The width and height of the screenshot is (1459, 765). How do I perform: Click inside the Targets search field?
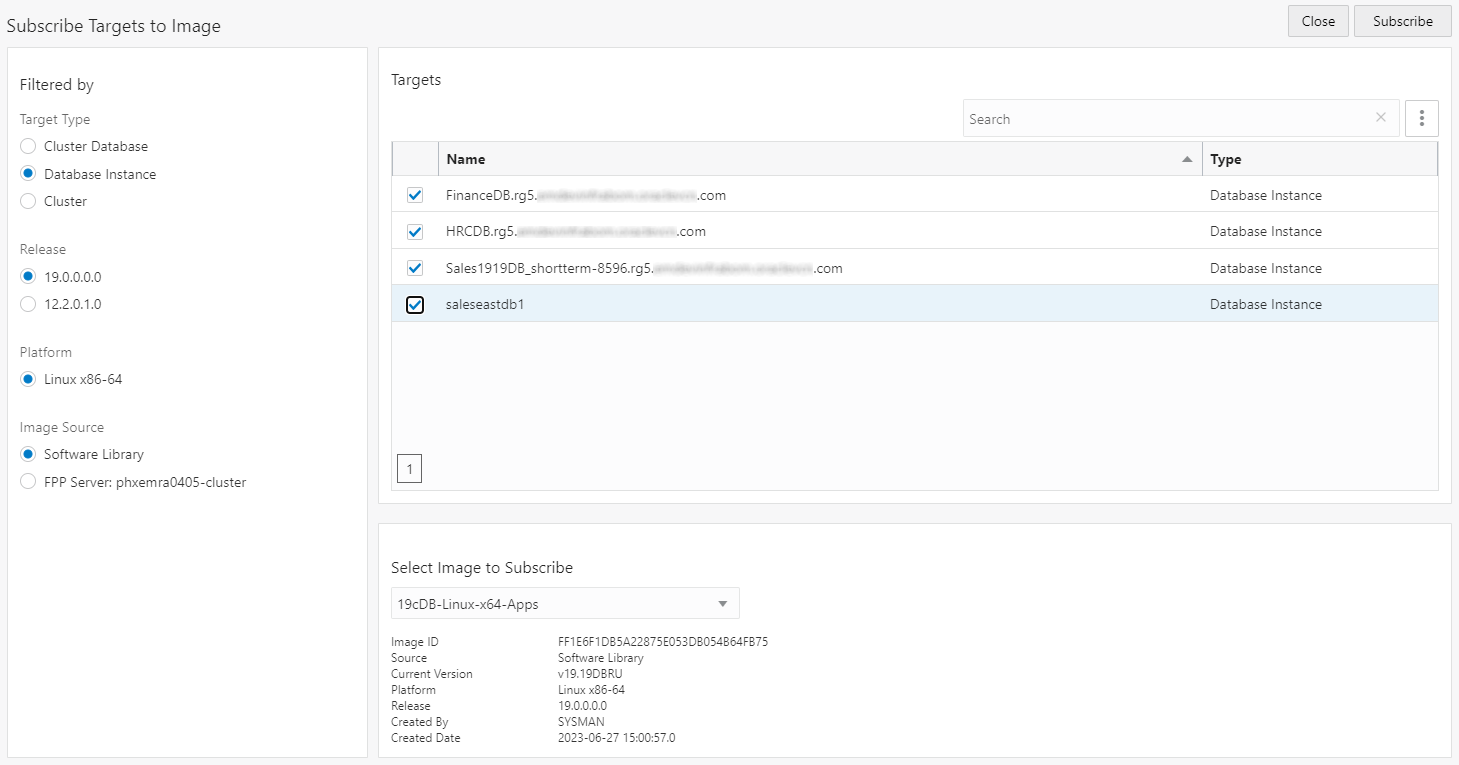tap(1166, 118)
